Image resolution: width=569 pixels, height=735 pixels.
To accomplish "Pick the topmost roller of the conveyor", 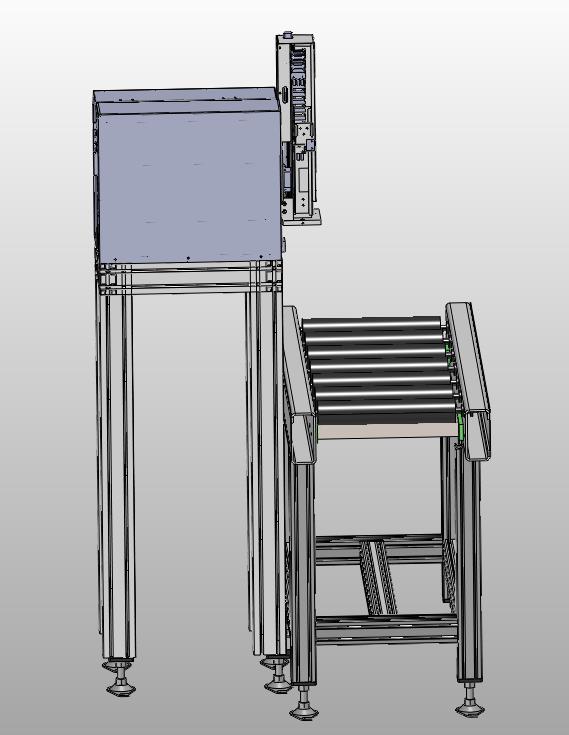I will pyautogui.click(x=372, y=323).
